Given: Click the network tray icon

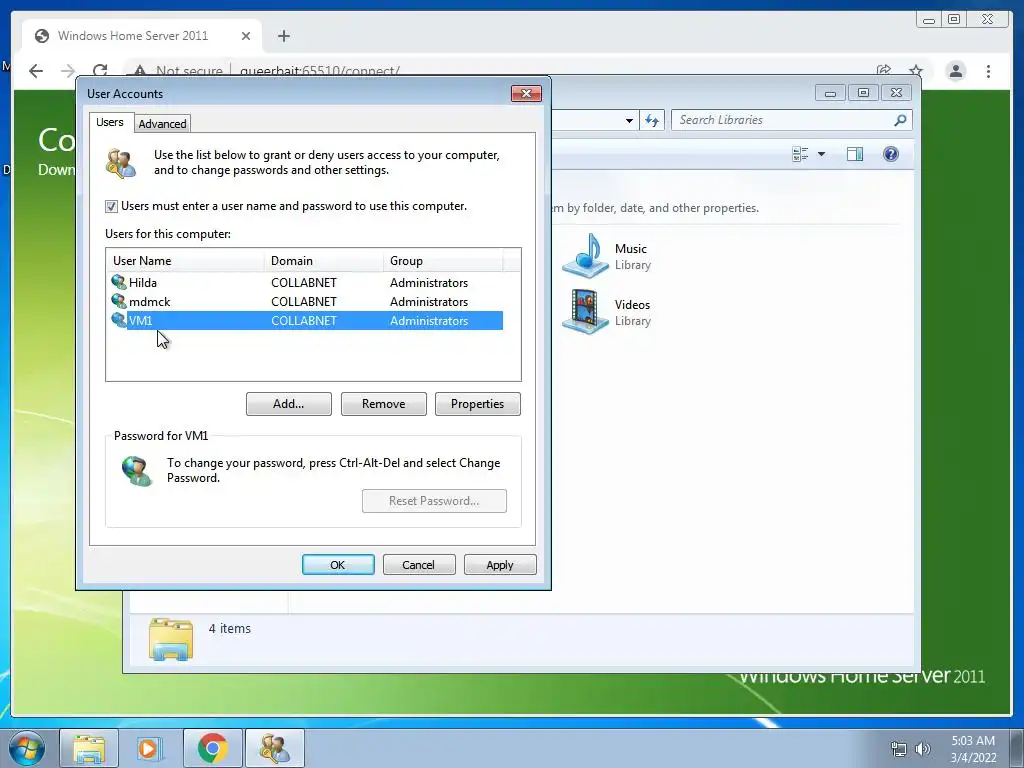Looking at the screenshot, I should click(899, 749).
